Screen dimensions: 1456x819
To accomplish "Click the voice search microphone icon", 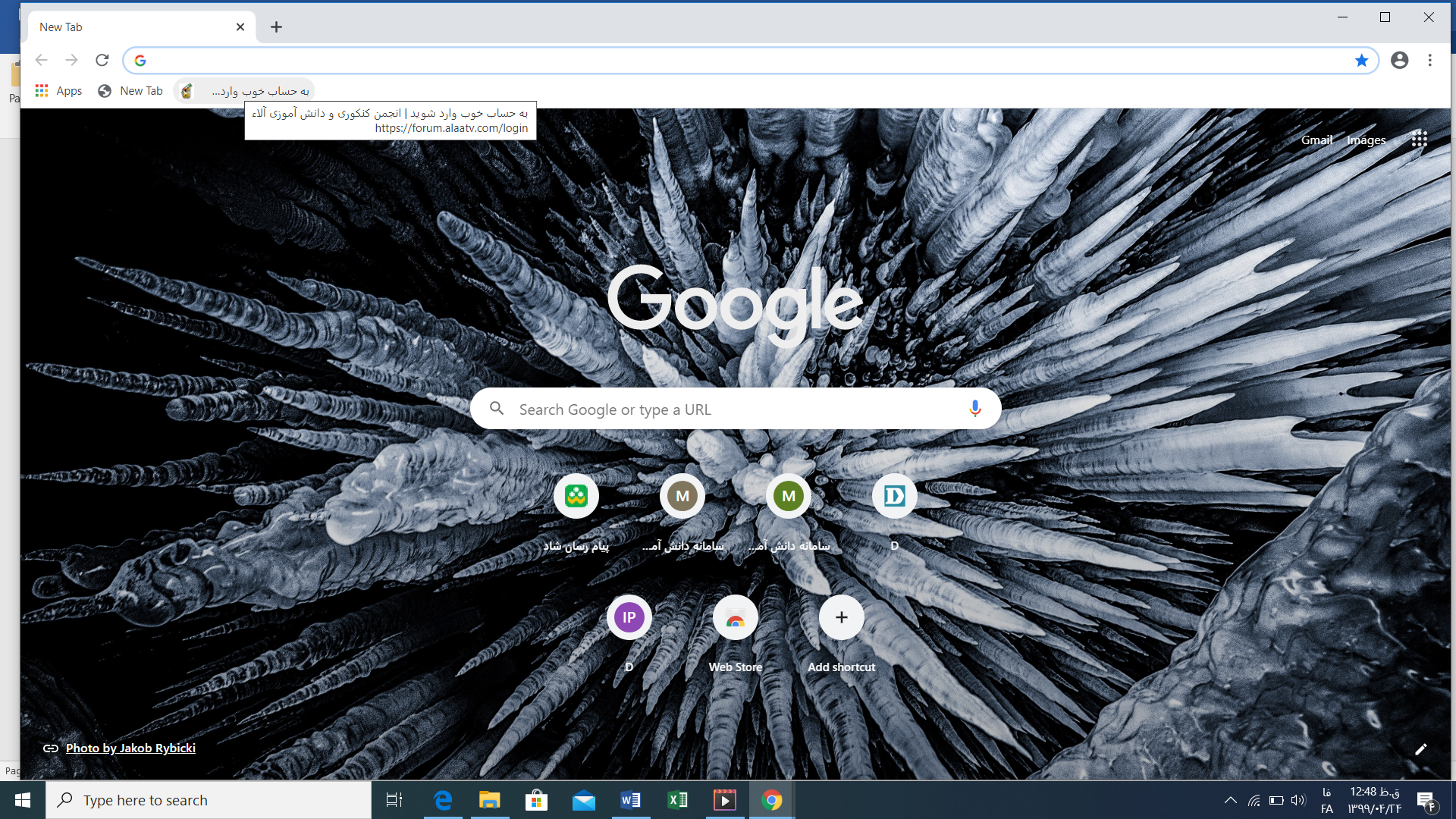I will tap(974, 409).
